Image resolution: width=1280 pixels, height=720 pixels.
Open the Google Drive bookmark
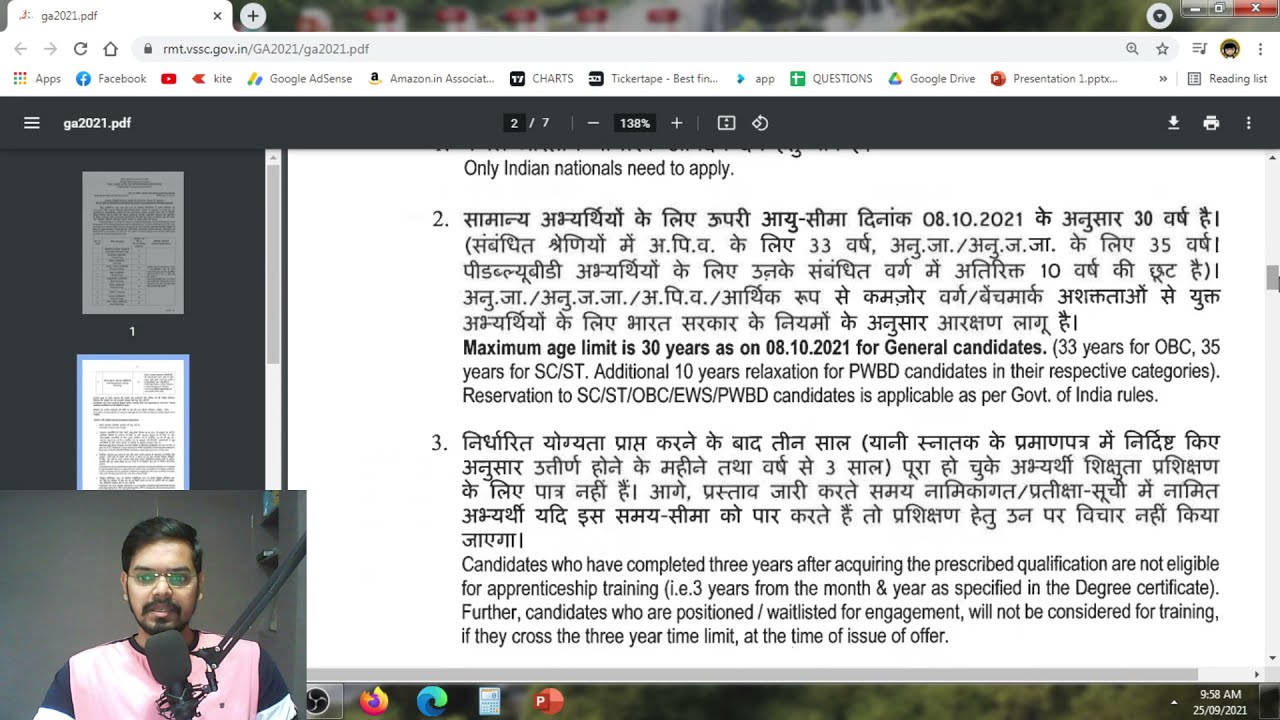931,78
